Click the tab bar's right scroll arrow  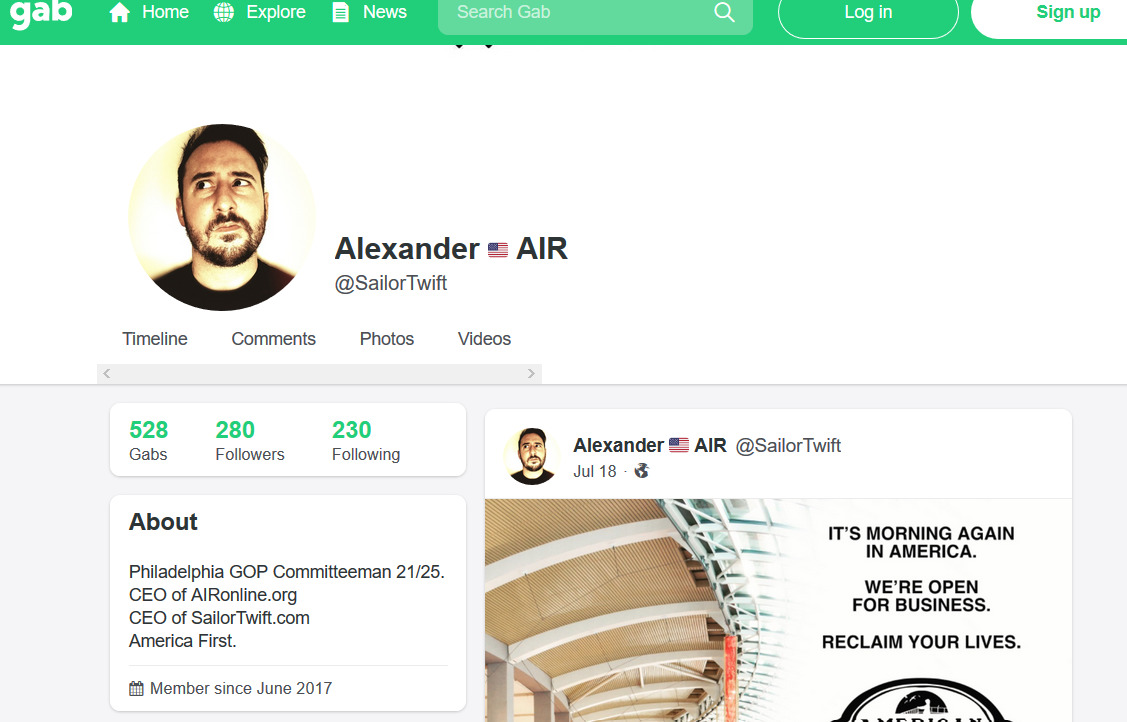531,374
